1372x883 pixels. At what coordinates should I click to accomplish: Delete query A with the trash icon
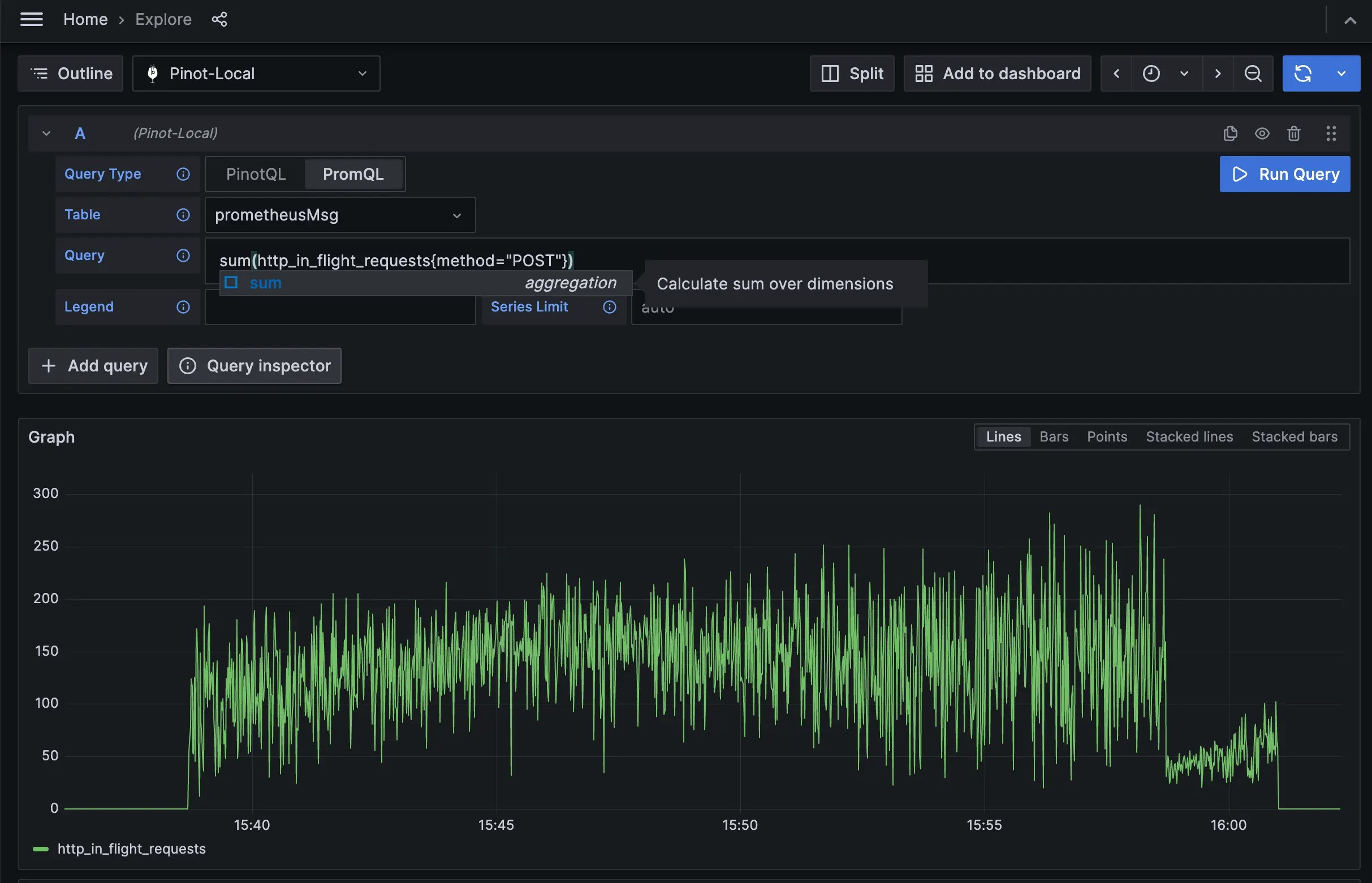pyautogui.click(x=1294, y=133)
